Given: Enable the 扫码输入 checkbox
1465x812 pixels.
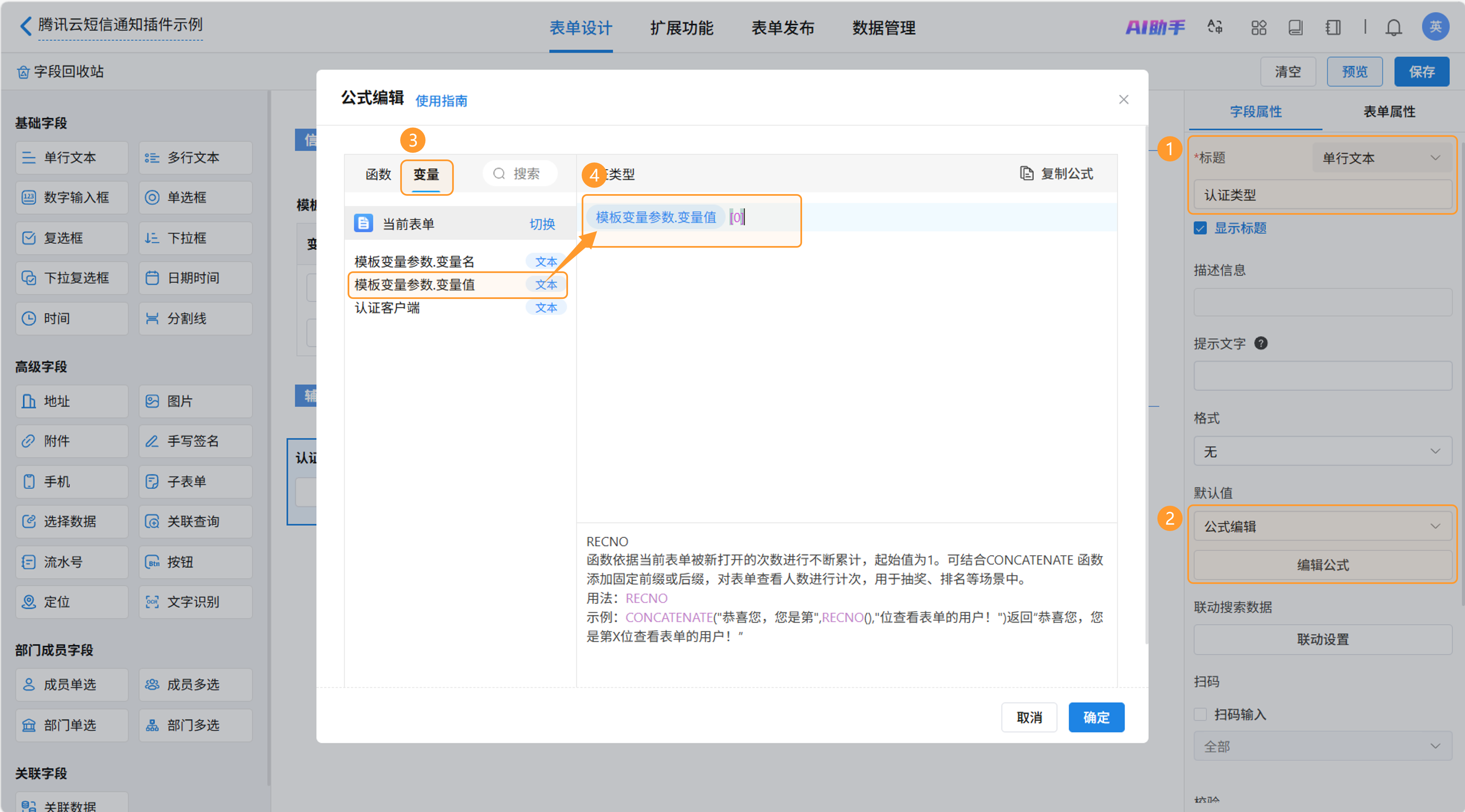Looking at the screenshot, I should click(1200, 714).
